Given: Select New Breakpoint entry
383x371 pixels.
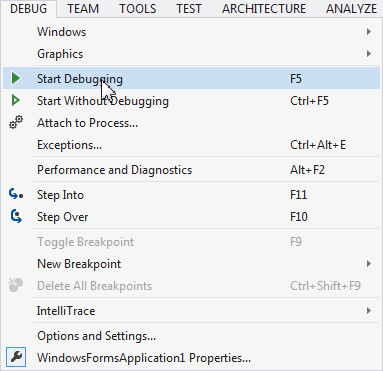Looking at the screenshot, I should click(x=191, y=264).
